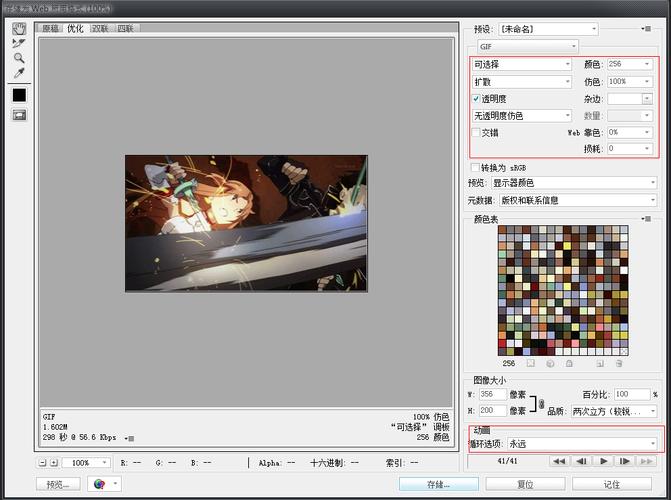Screen dimensions: 671x500
Task: Open the 预设 preset dropdown
Action: [548, 29]
